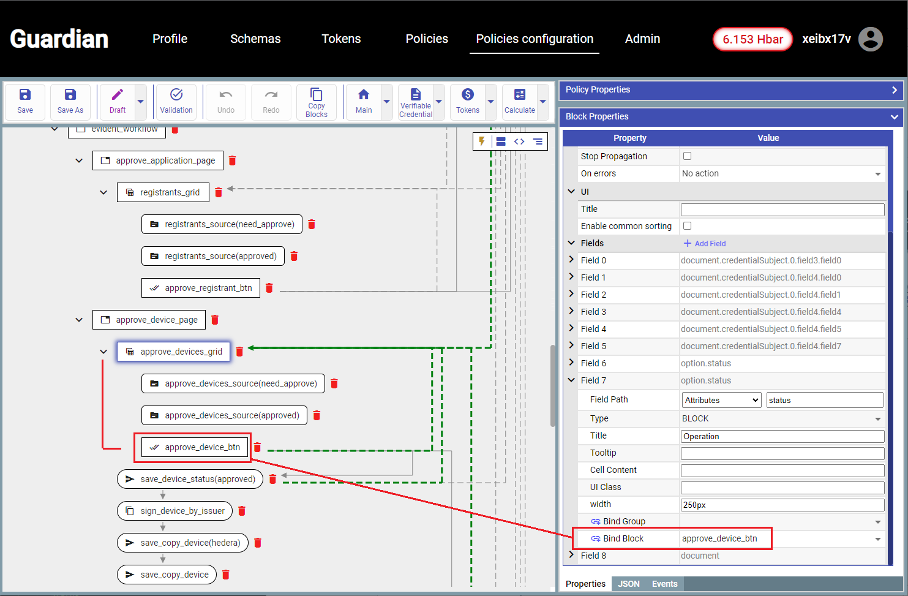Open the Schemas menu item

tap(255, 39)
